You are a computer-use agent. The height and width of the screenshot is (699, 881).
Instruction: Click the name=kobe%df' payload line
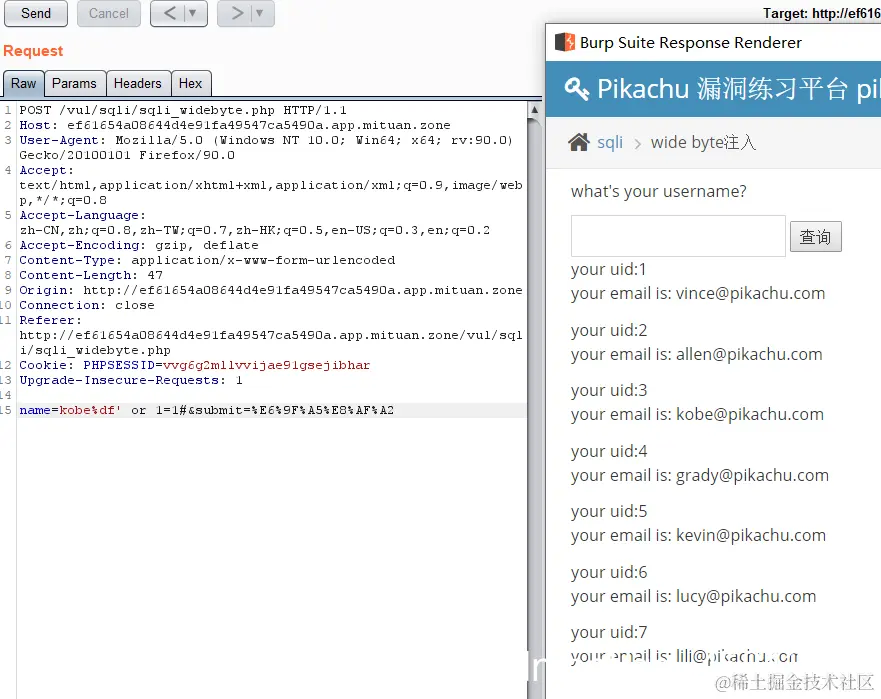[206, 410]
